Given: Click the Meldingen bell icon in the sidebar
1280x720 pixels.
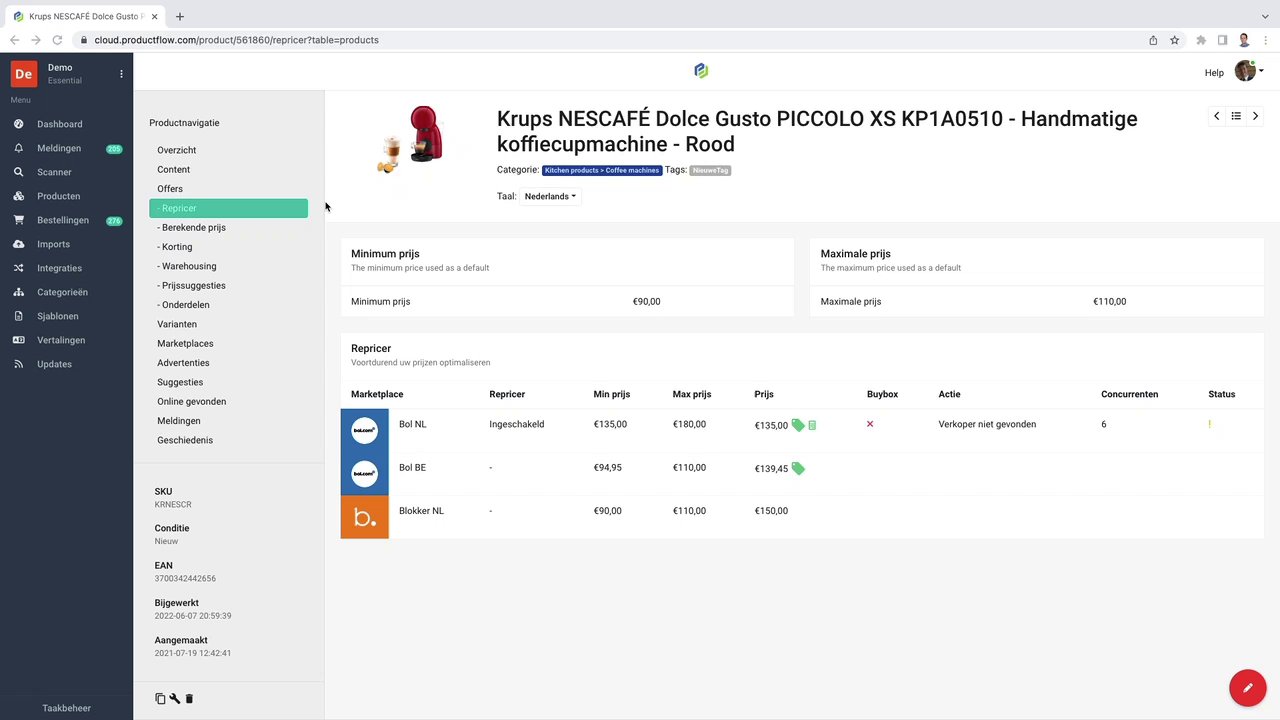Looking at the screenshot, I should [x=18, y=148].
